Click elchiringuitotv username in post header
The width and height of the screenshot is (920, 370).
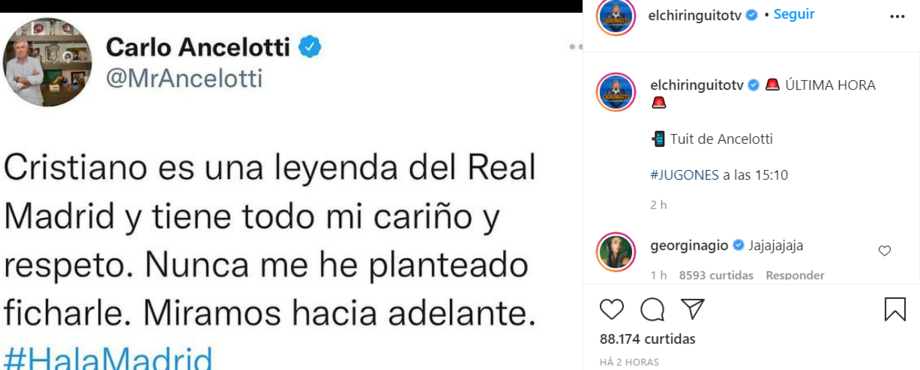696,16
